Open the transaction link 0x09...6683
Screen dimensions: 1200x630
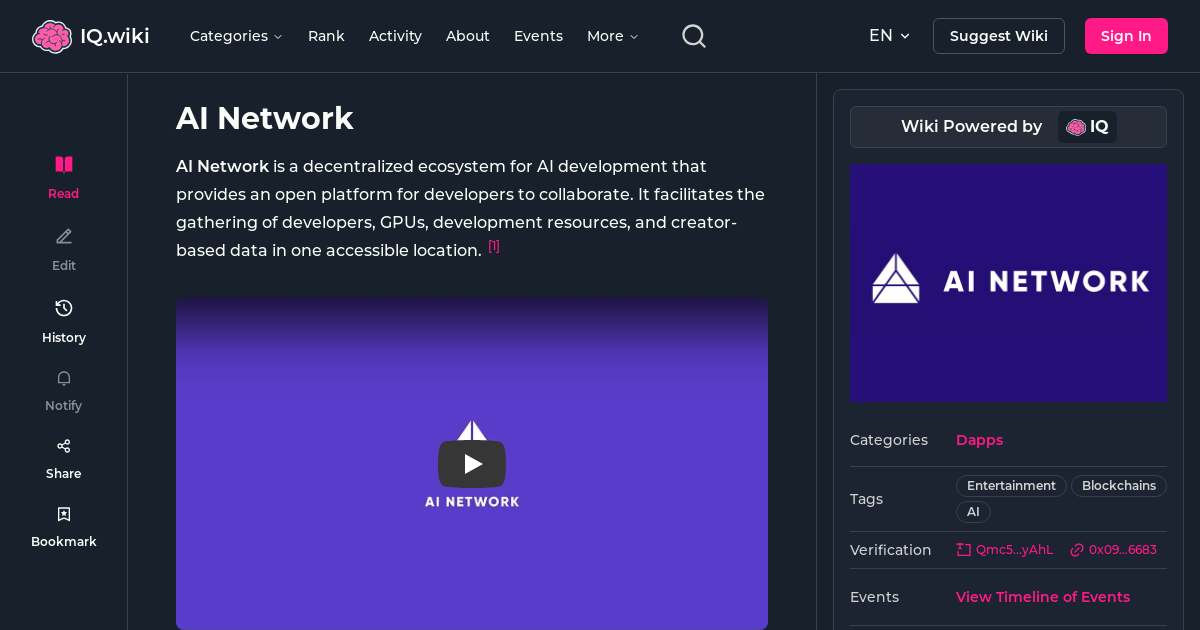pyautogui.click(x=1113, y=549)
